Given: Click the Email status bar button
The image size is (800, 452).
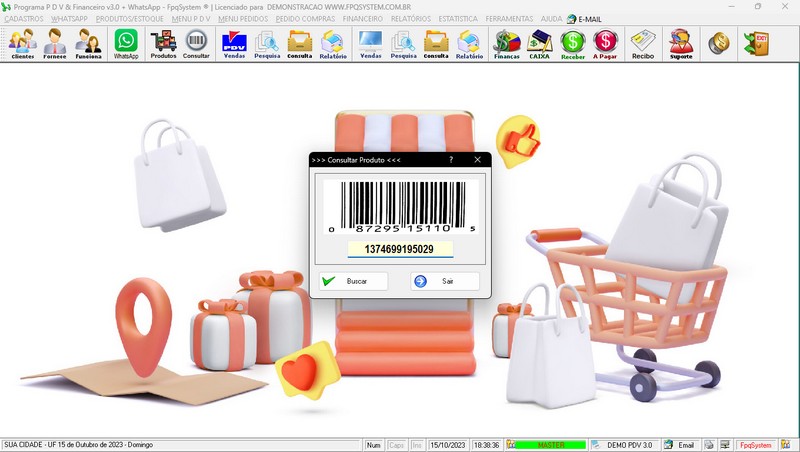Looking at the screenshot, I should point(681,445).
